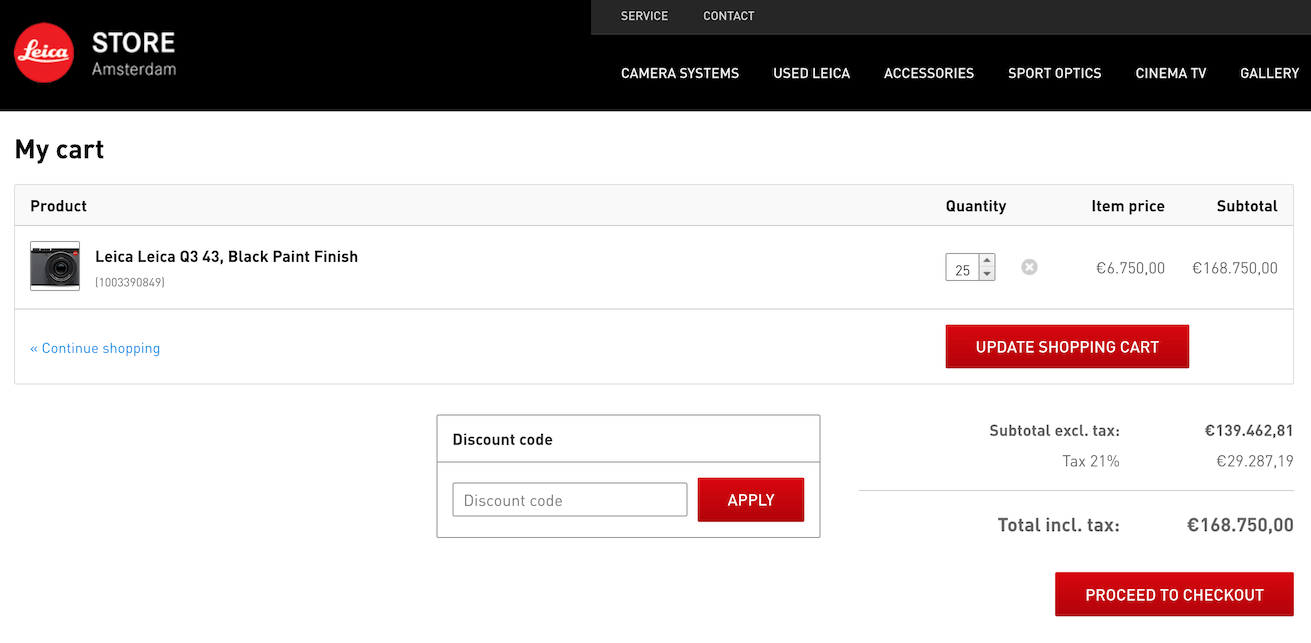Click the quantity field showing 25
1311x643 pixels.
pos(962,268)
